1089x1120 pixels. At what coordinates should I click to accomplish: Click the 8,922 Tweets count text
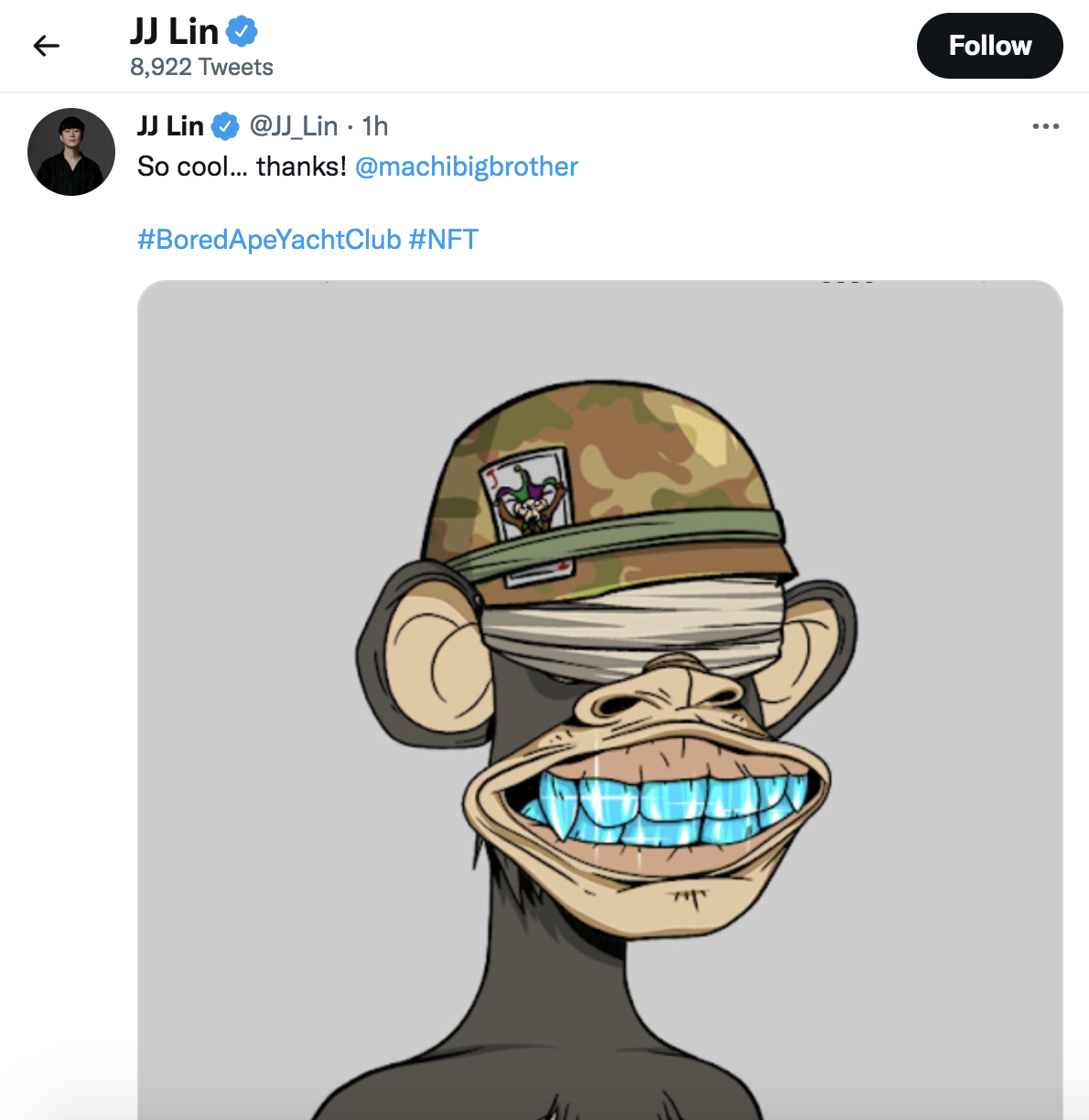tap(201, 68)
